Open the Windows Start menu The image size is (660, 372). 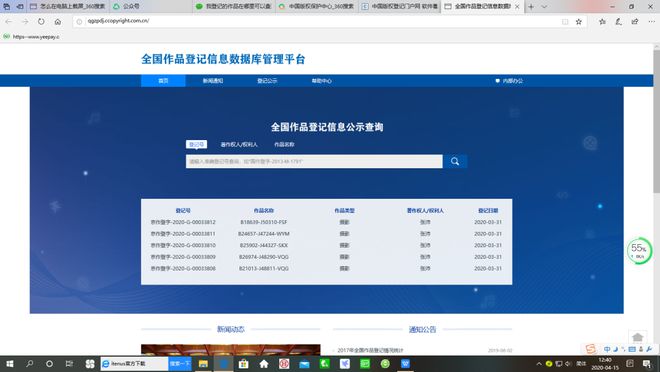tap(9, 364)
